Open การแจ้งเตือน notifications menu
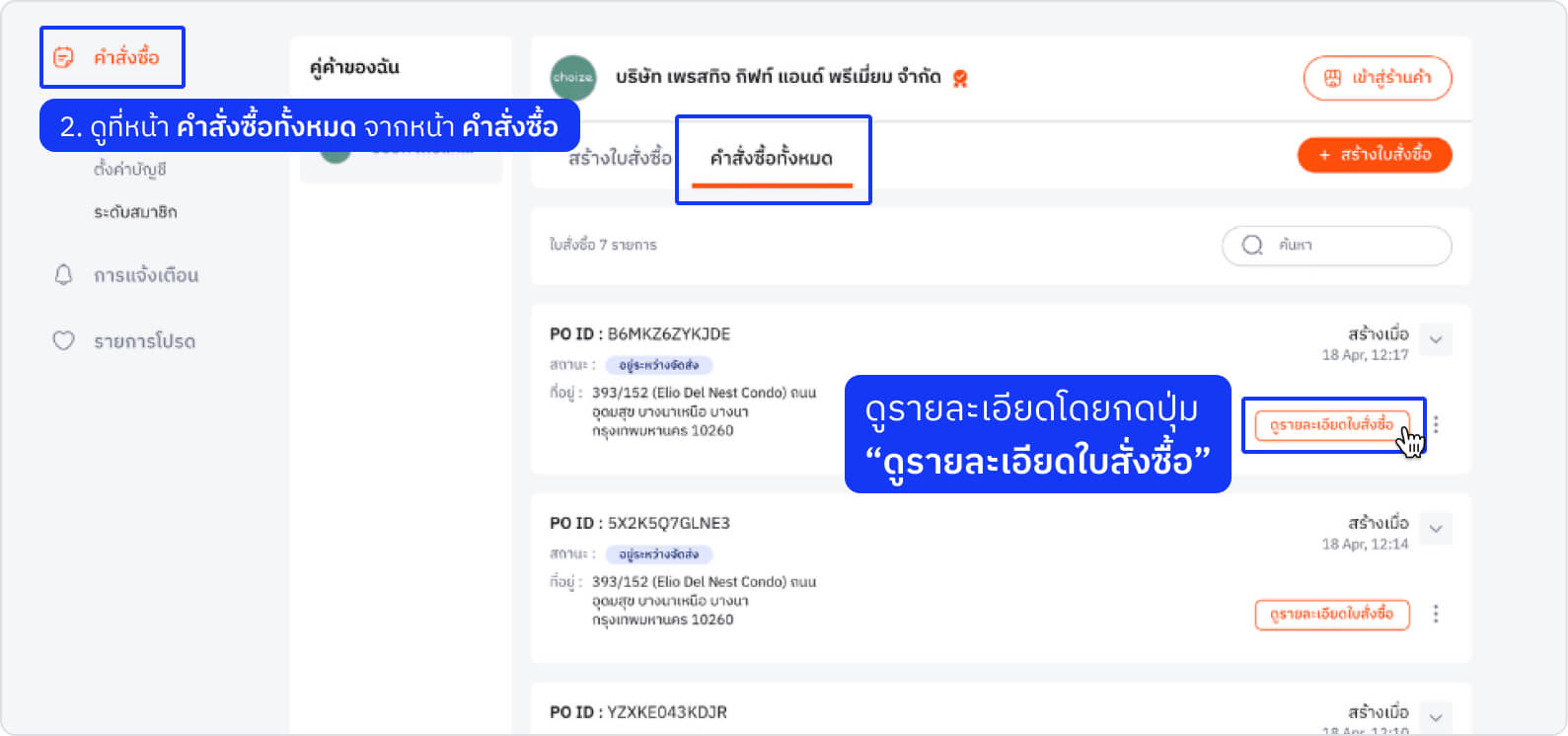 pyautogui.click(x=146, y=275)
